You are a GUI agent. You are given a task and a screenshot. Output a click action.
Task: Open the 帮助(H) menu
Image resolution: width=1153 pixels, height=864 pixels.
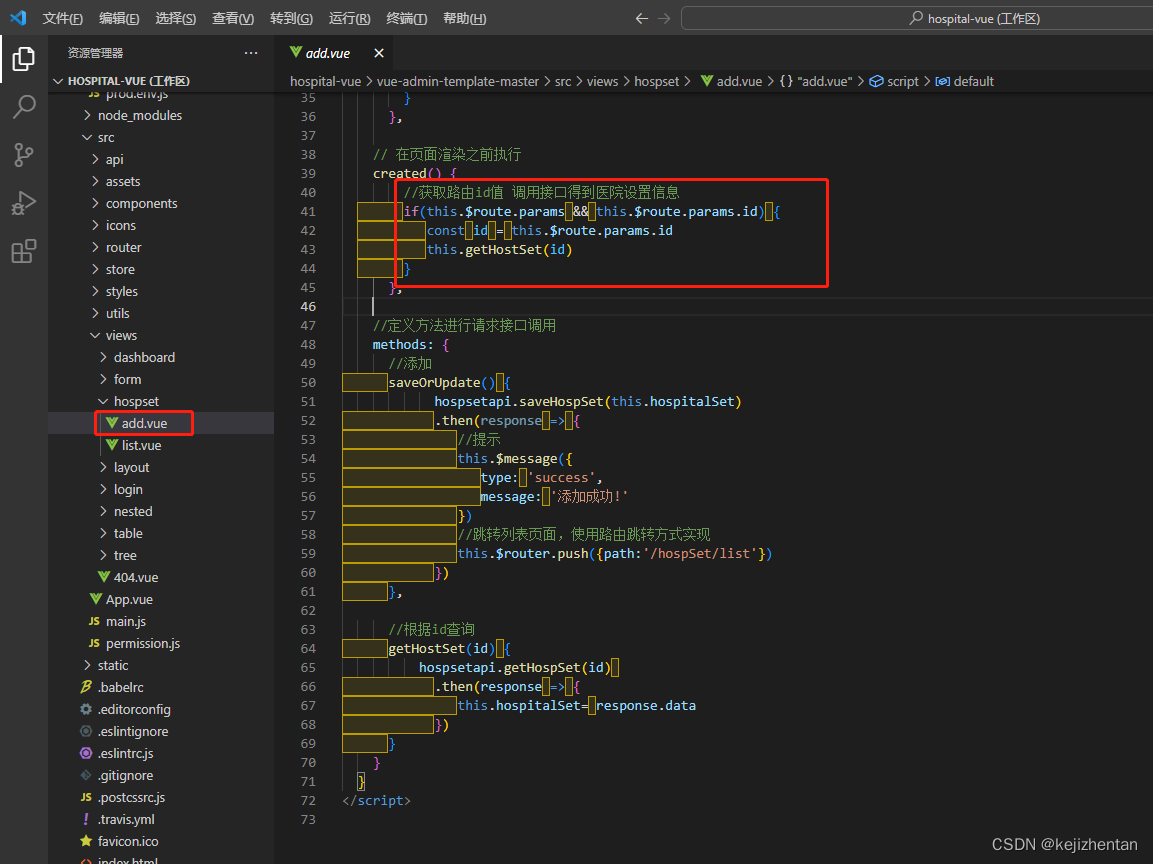coord(464,18)
